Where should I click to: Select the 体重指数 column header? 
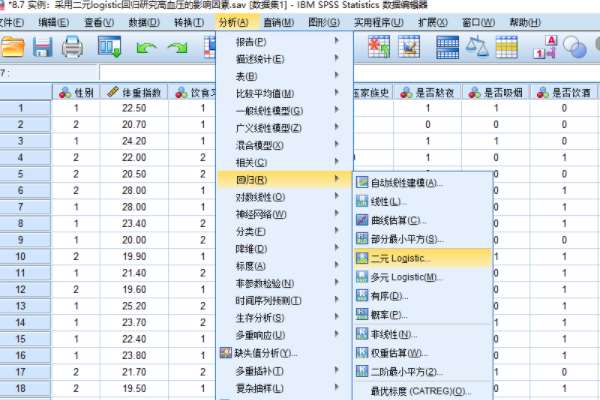(x=134, y=92)
